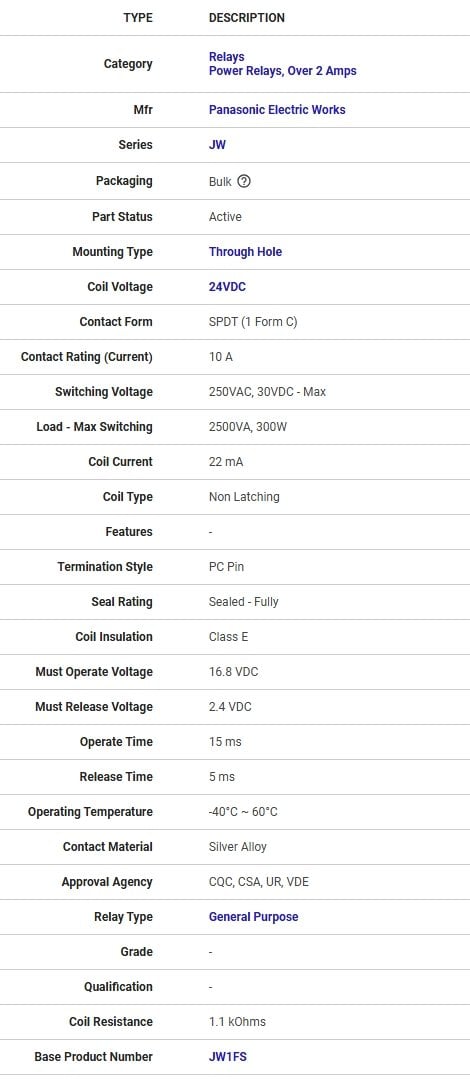Click the 1.1 kOhms coil resistance value

point(237,1021)
